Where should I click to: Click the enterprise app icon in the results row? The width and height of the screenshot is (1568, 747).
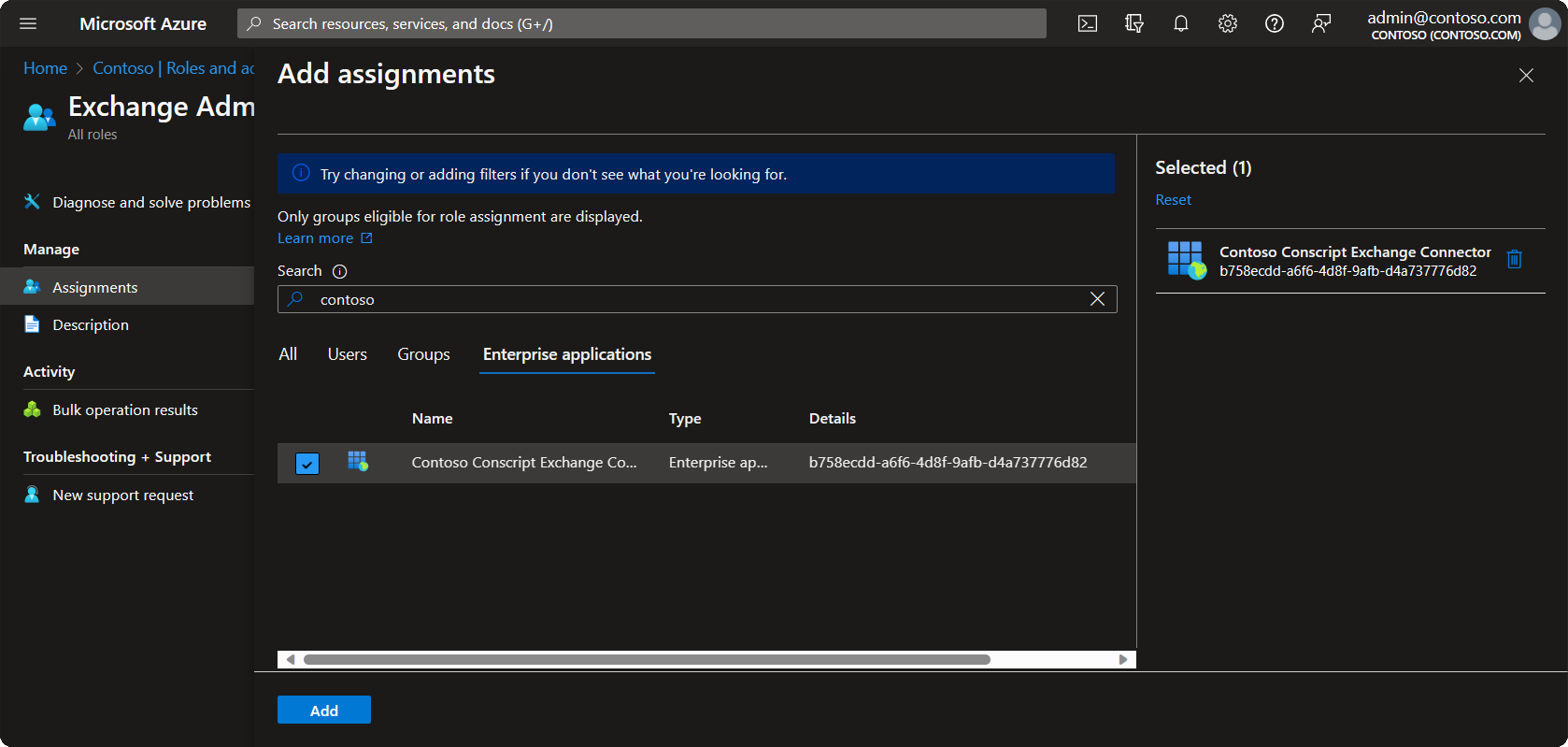pyautogui.click(x=358, y=461)
